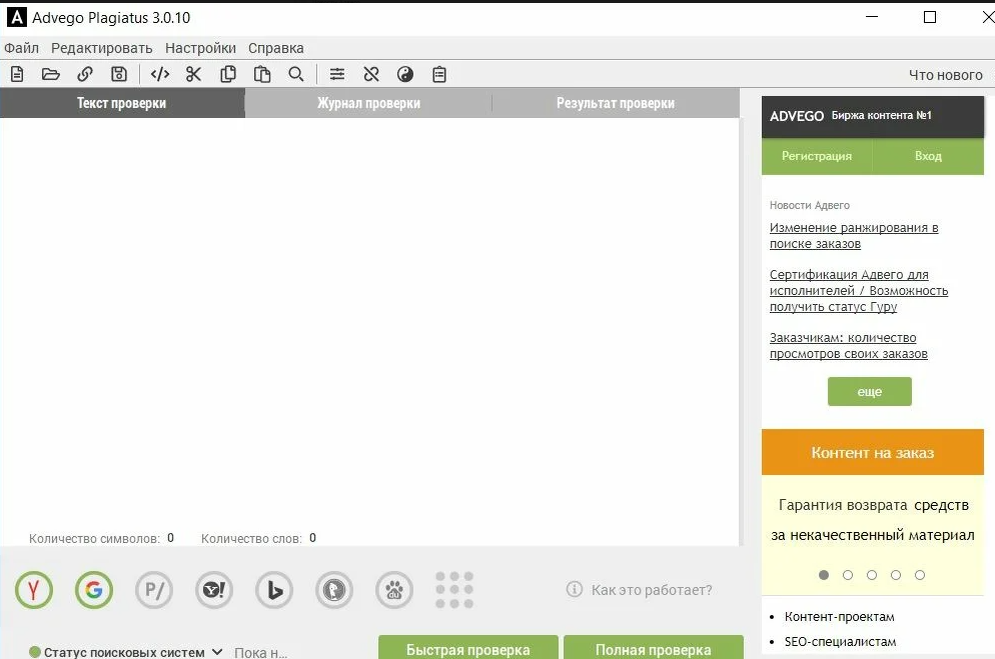This screenshot has width=995, height=659.
Task: Click the dotted grid more engines icon
Action: 454,590
